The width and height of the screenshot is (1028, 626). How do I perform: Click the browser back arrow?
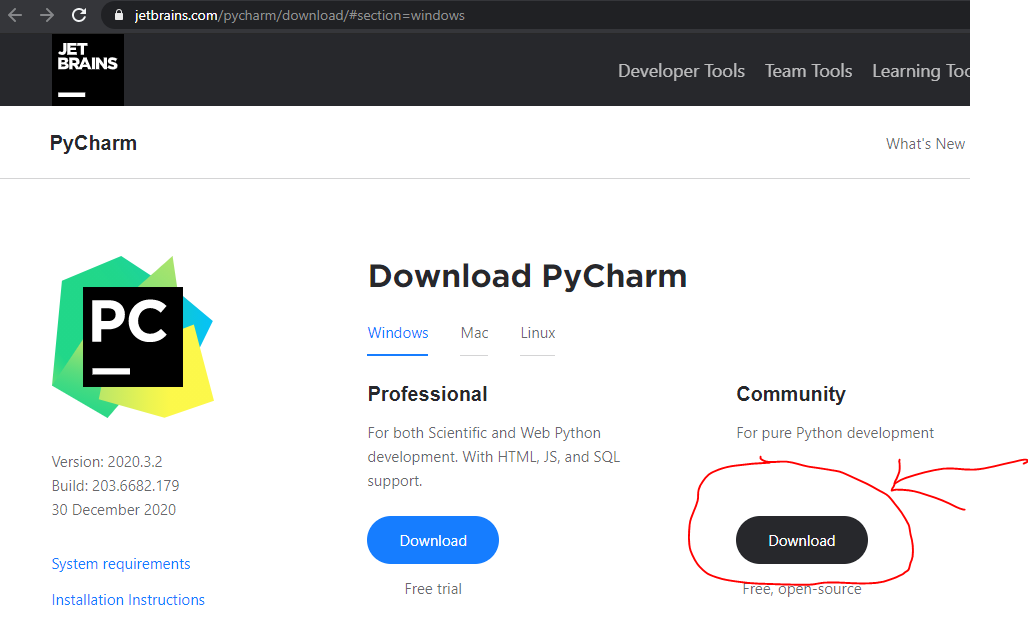point(15,15)
